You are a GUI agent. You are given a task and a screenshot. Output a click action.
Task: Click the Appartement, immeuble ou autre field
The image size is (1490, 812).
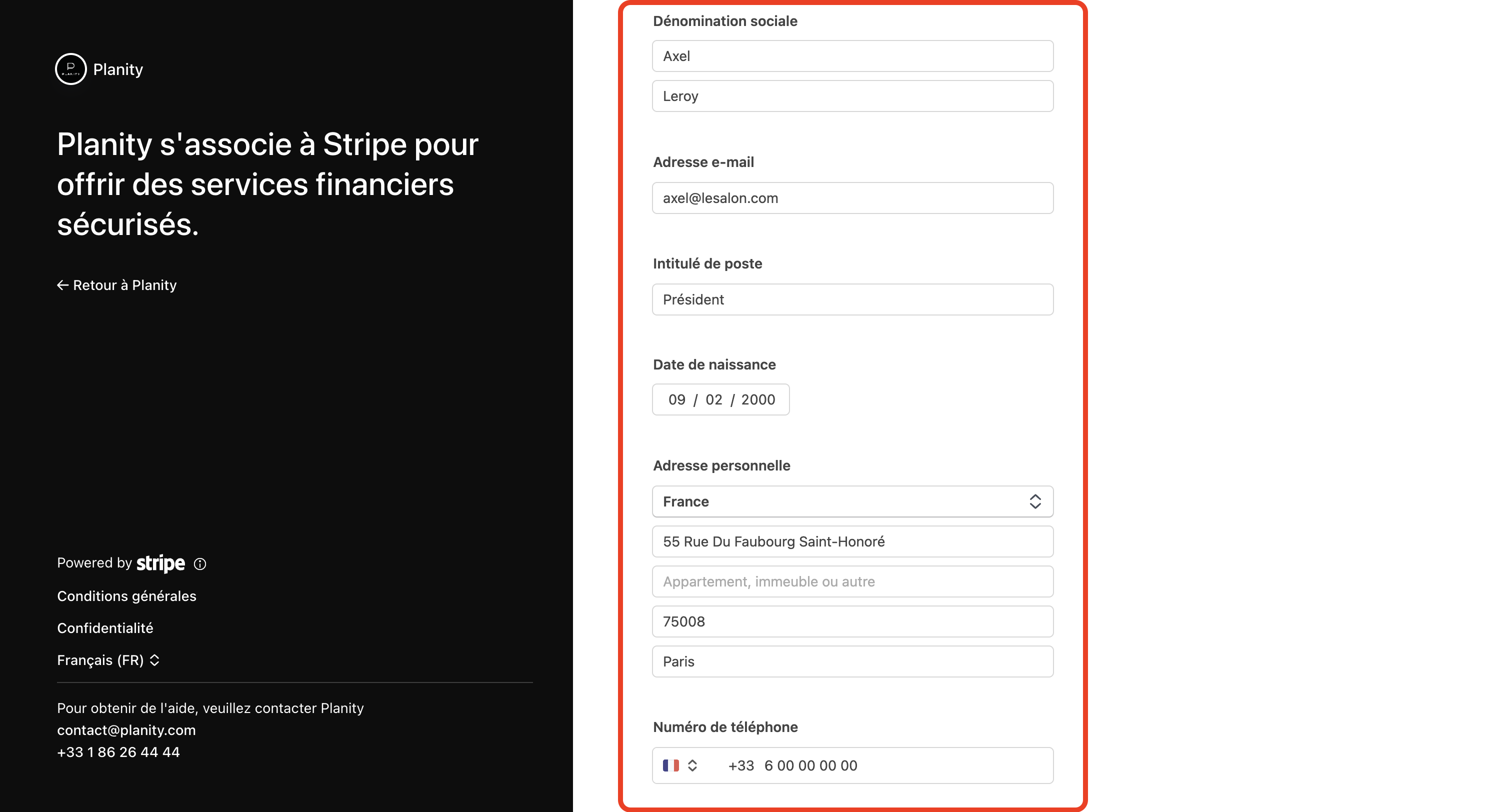[x=852, y=581]
